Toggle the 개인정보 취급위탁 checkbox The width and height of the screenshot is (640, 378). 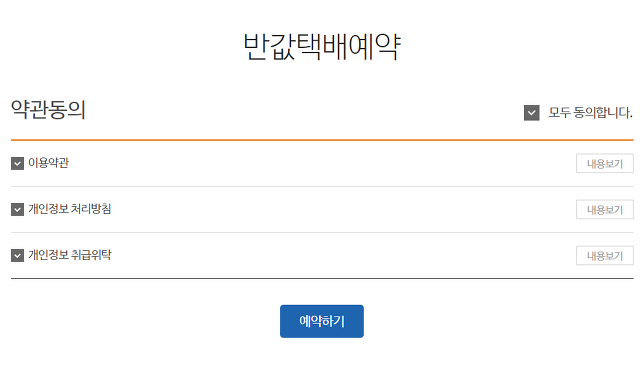[x=17, y=256]
